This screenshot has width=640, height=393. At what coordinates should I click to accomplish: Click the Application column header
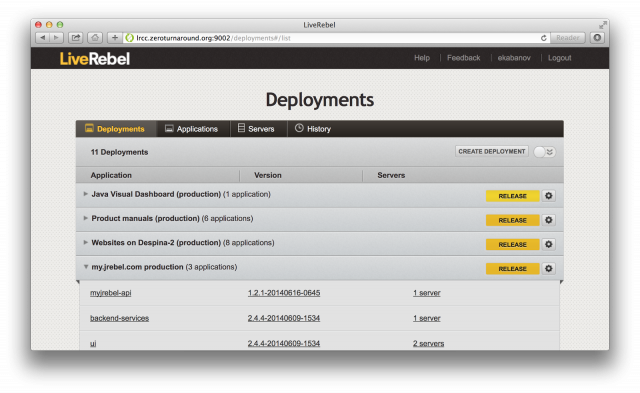(x=111, y=175)
